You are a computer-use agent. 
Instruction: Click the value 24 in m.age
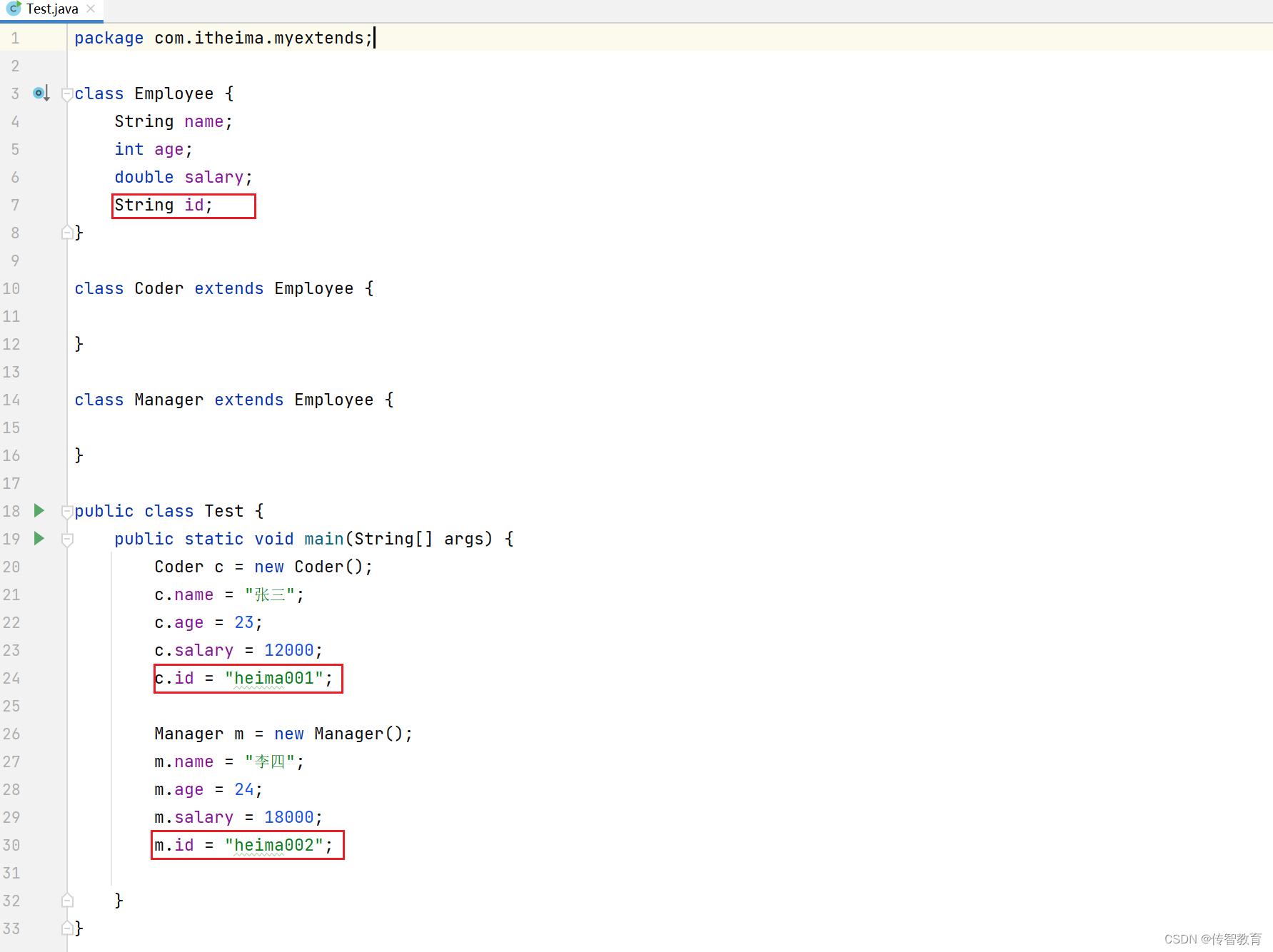click(244, 789)
